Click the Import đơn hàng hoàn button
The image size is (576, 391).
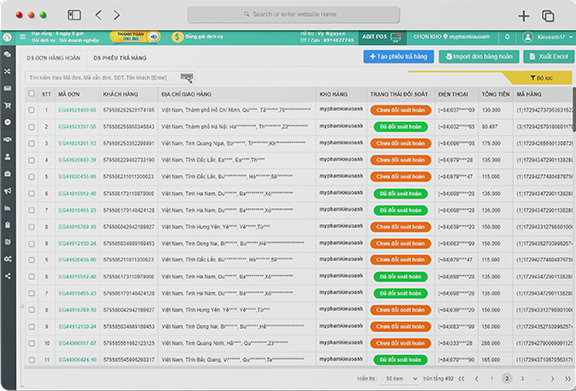(x=479, y=57)
